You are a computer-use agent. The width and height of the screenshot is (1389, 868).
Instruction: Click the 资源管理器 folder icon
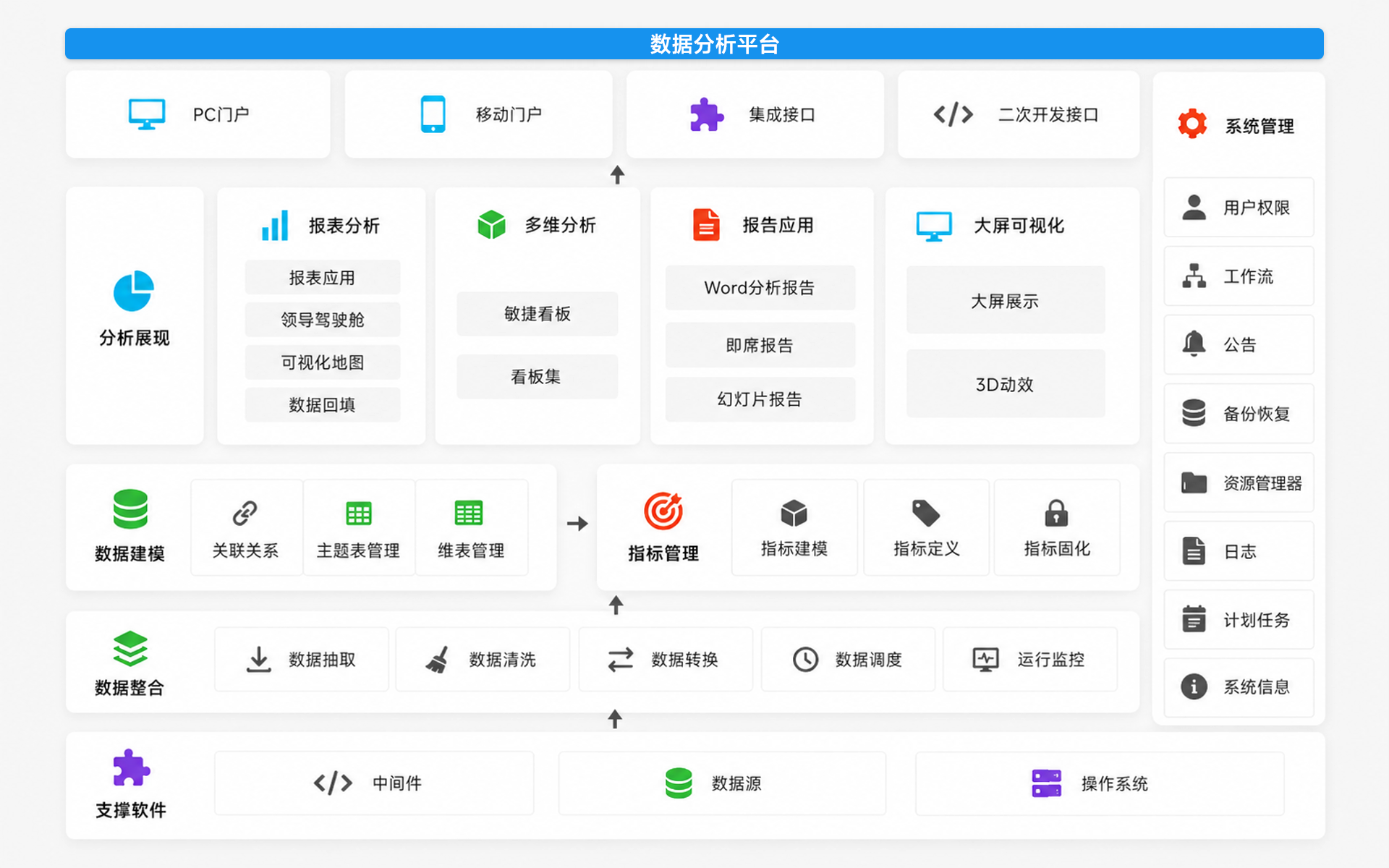click(x=1194, y=482)
